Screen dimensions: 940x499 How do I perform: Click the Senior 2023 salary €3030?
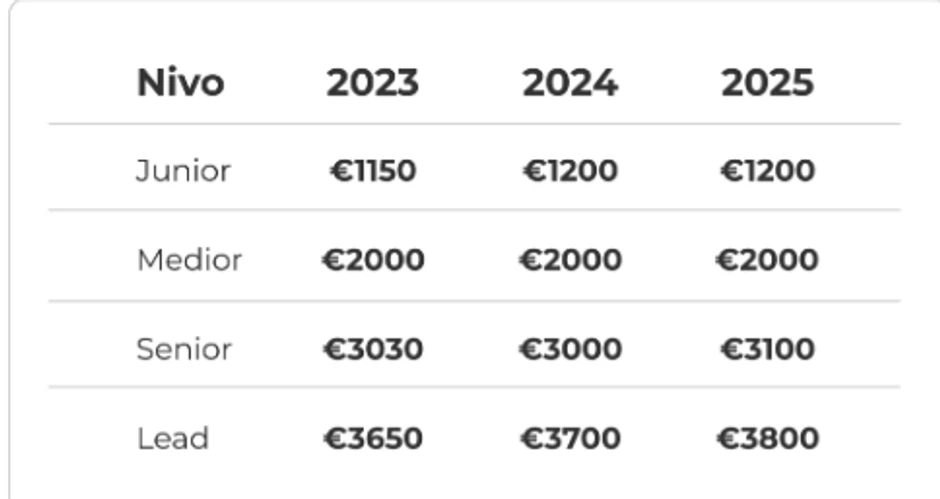pos(372,349)
